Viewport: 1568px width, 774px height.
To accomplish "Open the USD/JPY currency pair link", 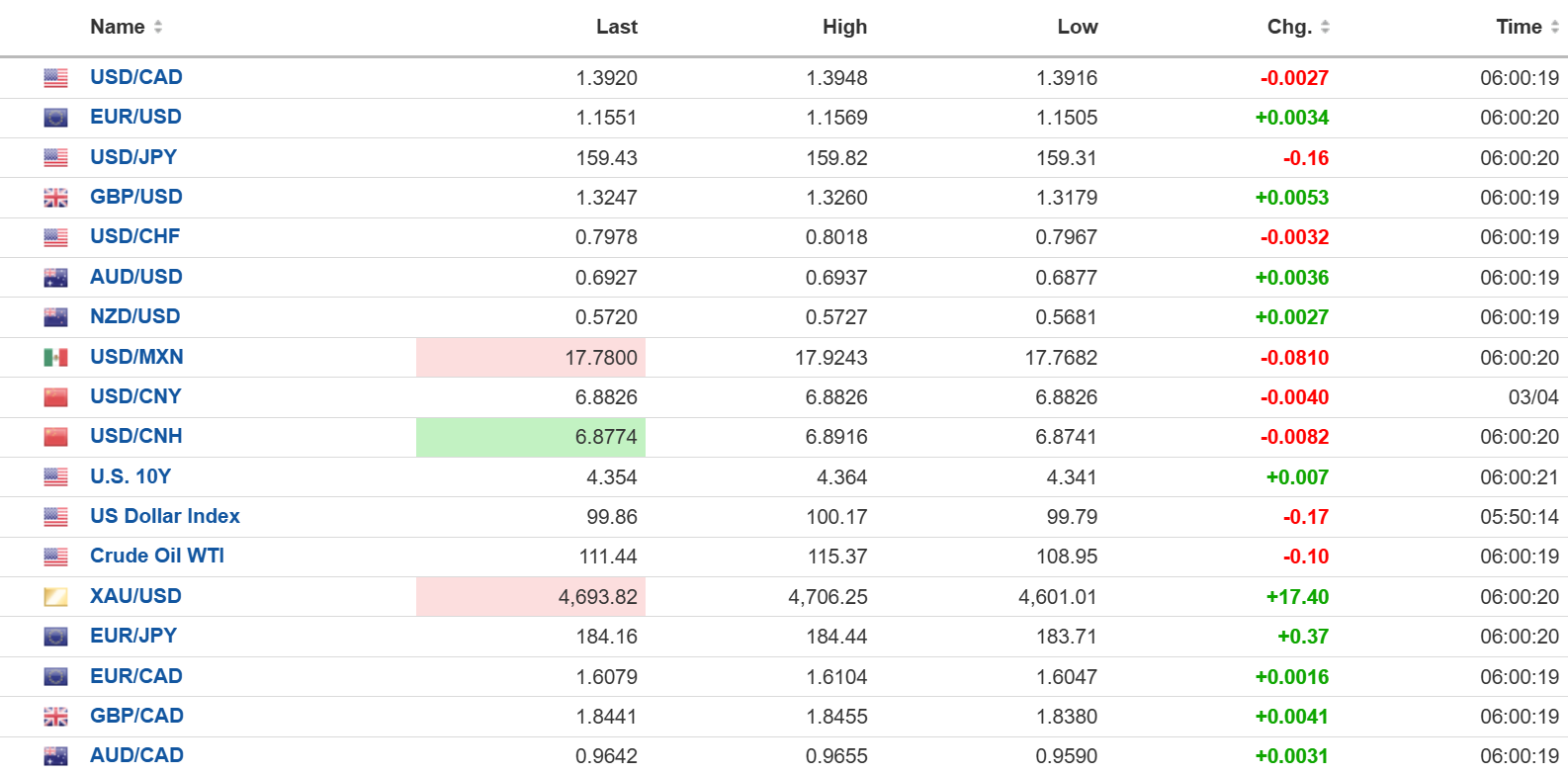I will [x=133, y=157].
